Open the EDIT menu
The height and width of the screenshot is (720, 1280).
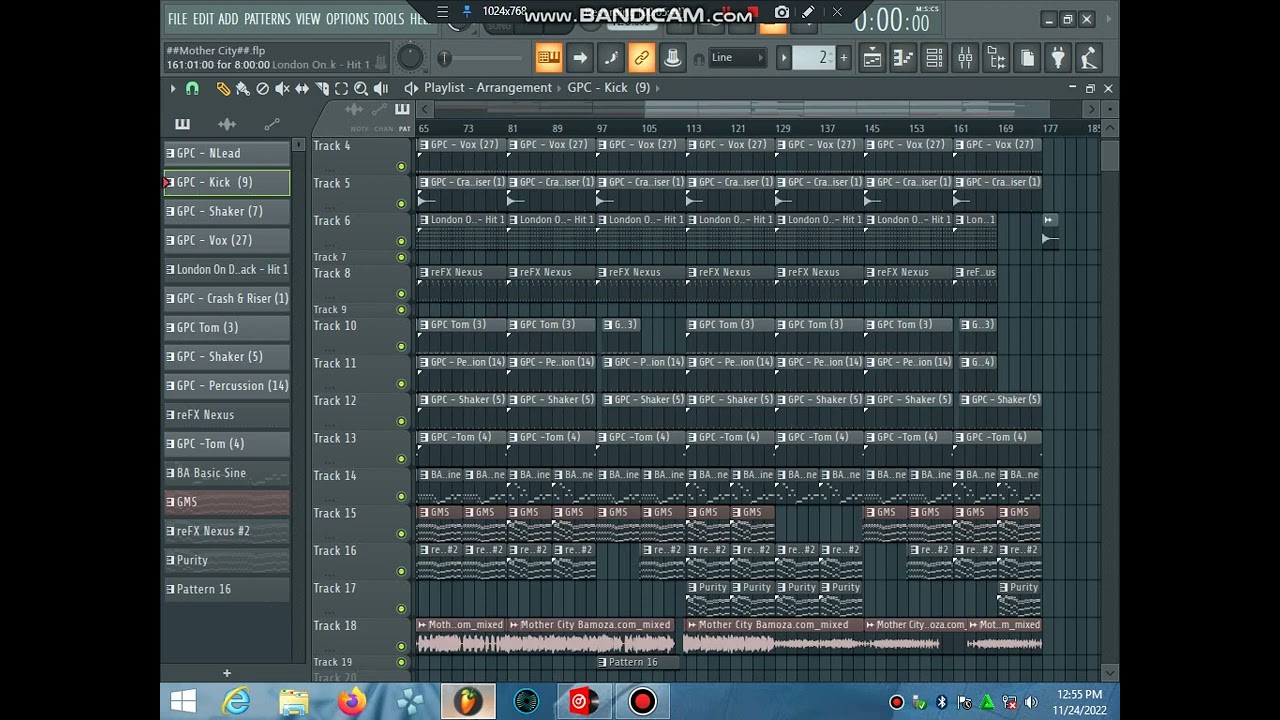click(203, 19)
